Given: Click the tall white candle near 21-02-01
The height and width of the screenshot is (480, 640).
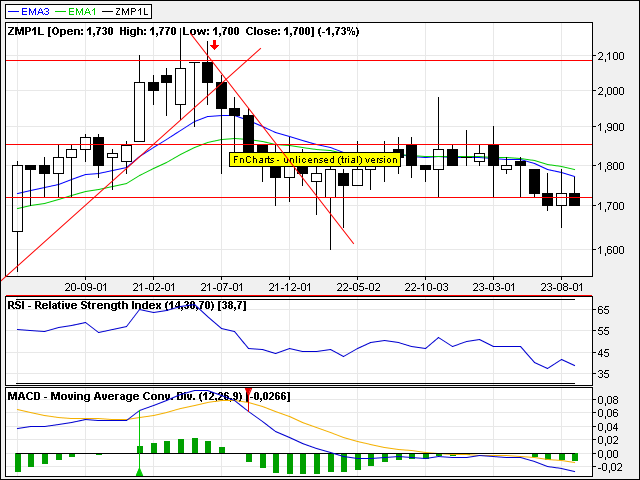Looking at the screenshot, I should (140, 112).
